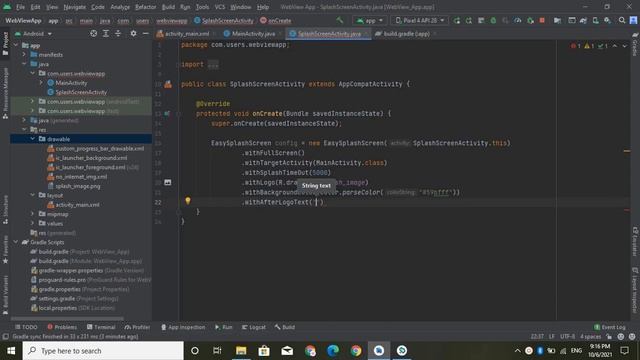
Task: Click the override gutter icon beside onCreate
Action: (x=167, y=113)
